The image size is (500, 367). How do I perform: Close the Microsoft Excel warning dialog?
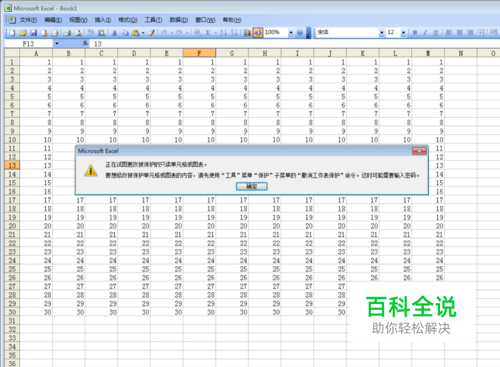[419, 151]
